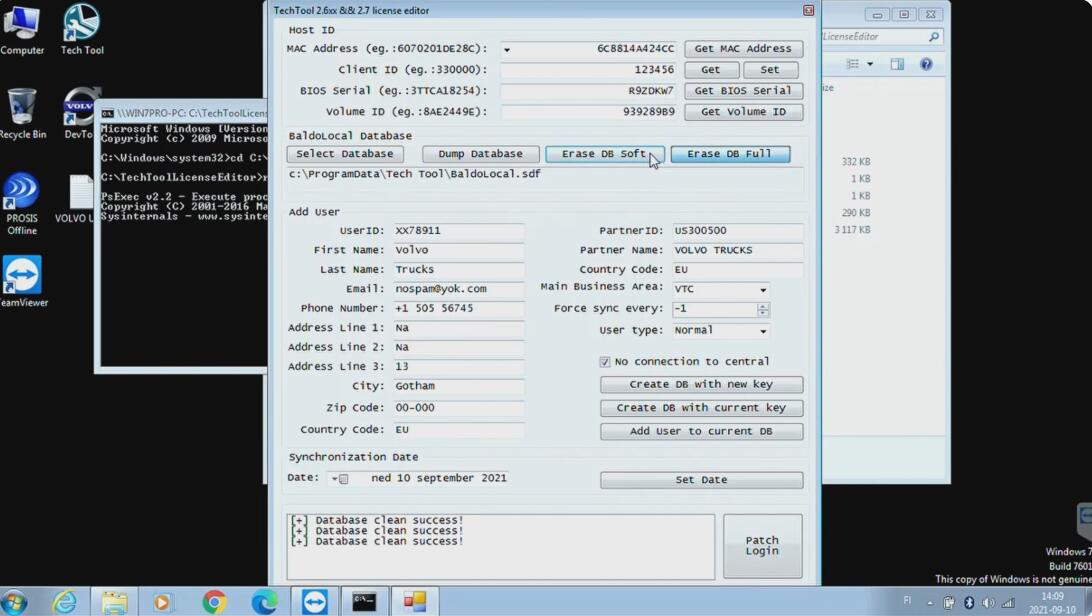Toggle the No connection to central checkbox
This screenshot has width=1092, height=616.
click(x=605, y=361)
